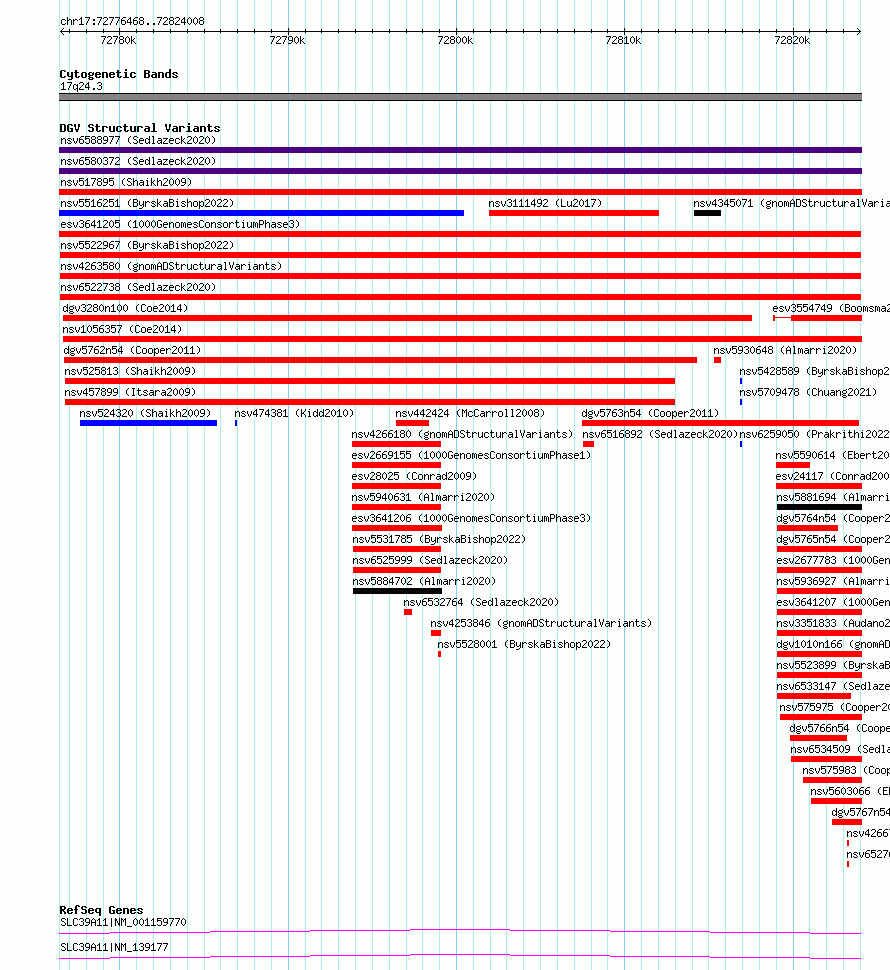Image resolution: width=890 pixels, height=970 pixels.
Task: Click nsv5940631 (Almarri2020) label
Action: coord(423,498)
